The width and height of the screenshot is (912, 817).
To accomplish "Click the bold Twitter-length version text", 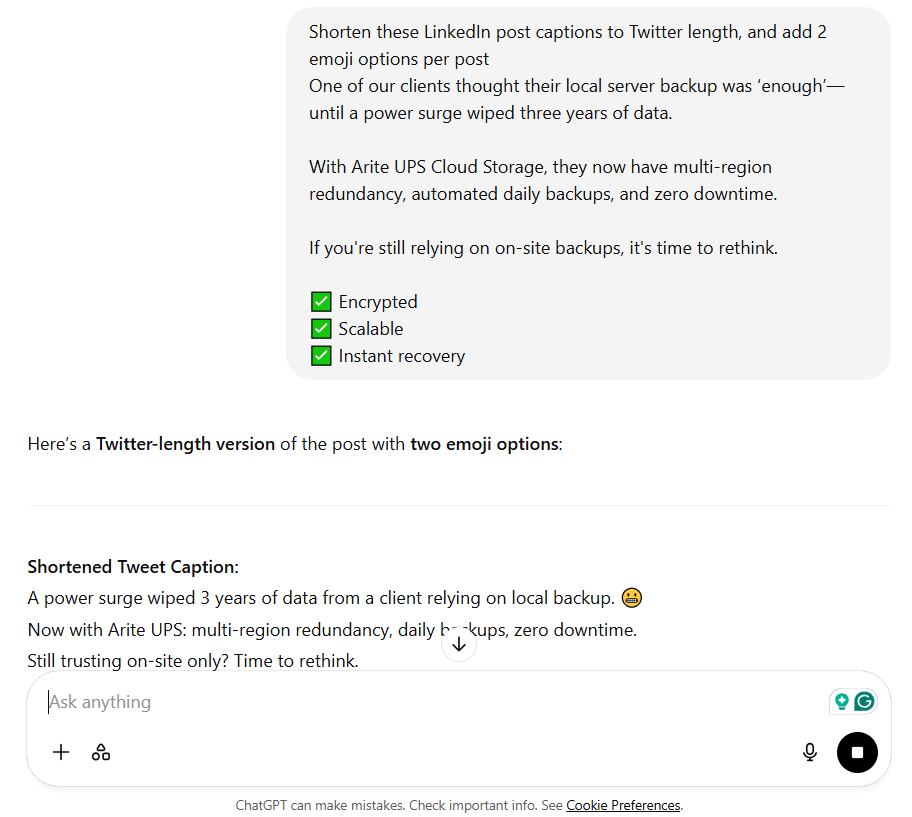I will (186, 444).
